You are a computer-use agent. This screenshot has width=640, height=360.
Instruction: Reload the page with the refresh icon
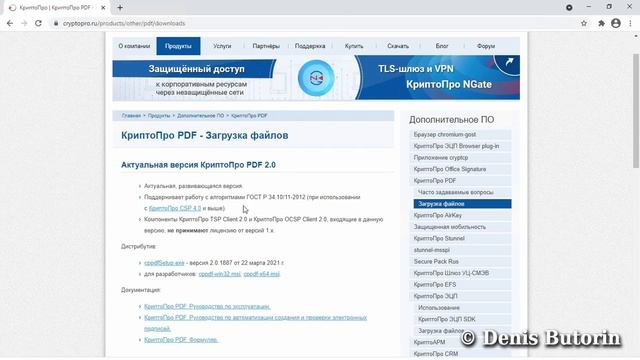pos(38,23)
